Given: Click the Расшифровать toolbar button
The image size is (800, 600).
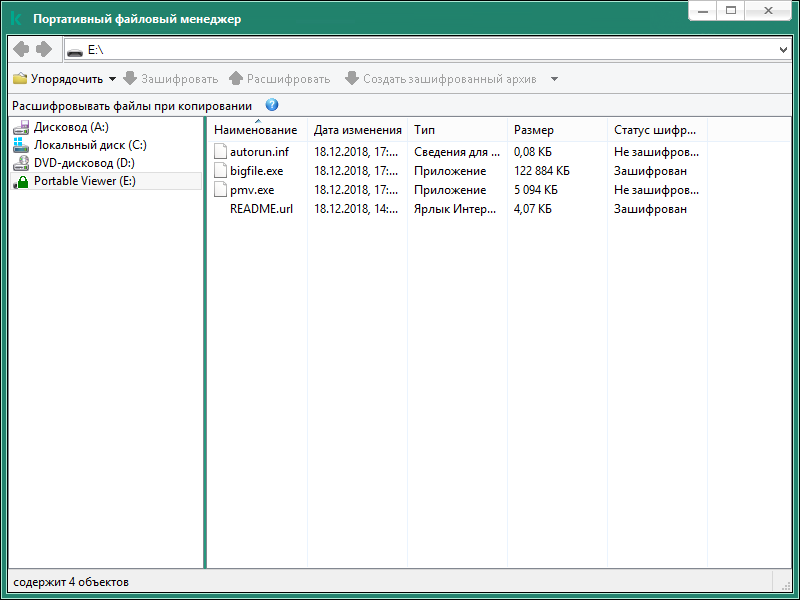Looking at the screenshot, I should 280,79.
